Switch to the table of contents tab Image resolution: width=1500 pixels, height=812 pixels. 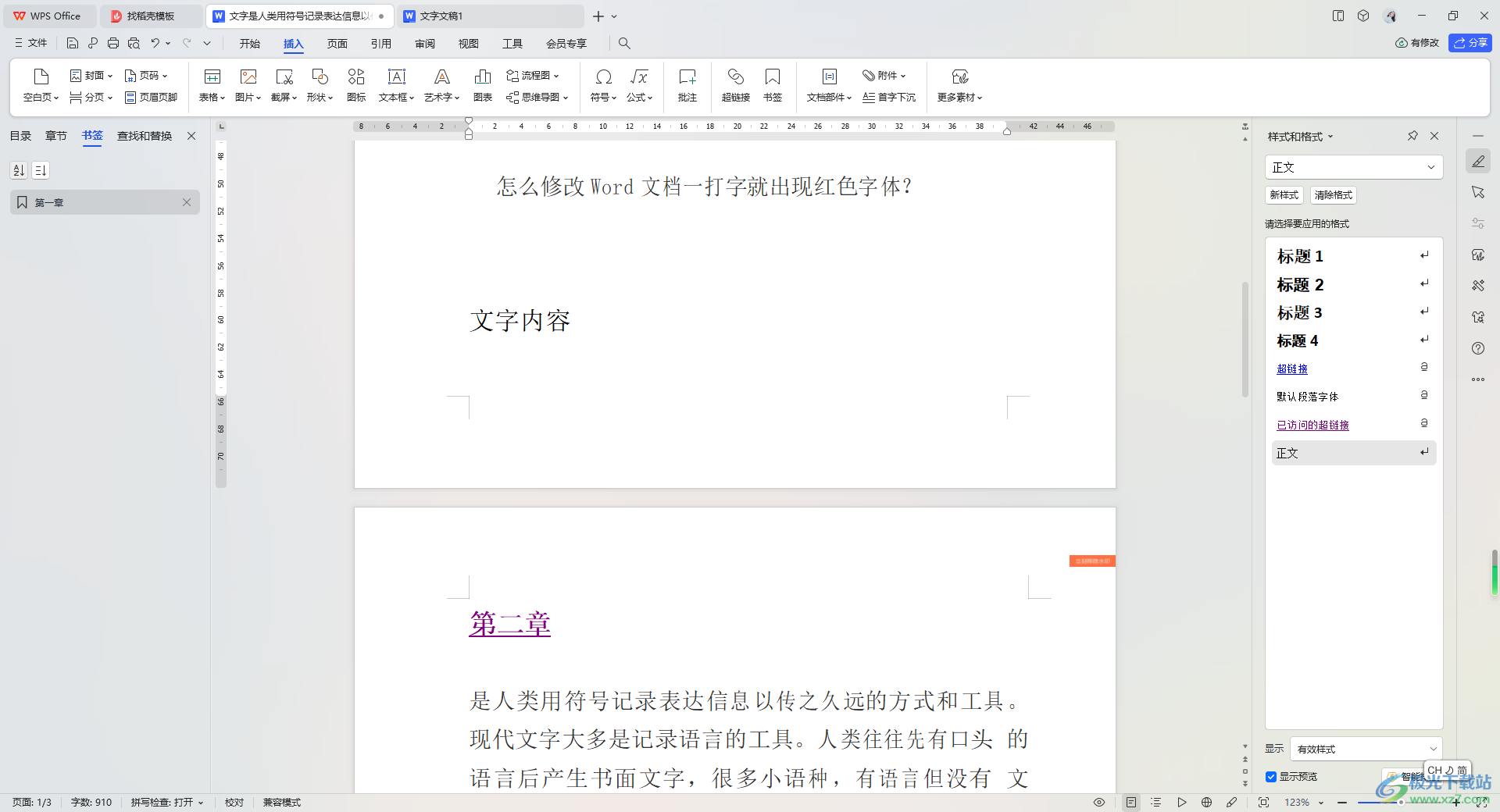click(20, 136)
